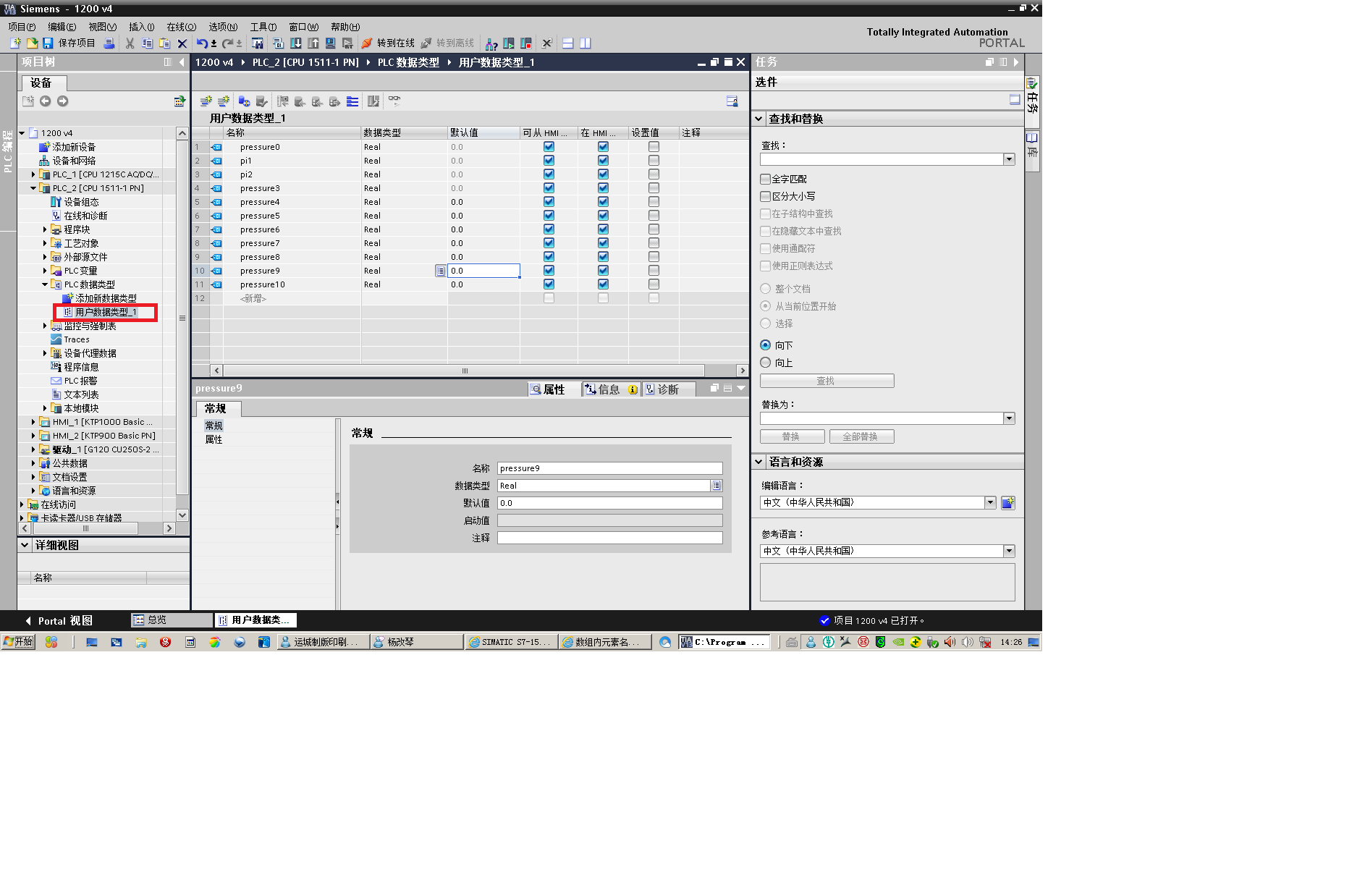
Task: Toggle HMI accessible checkbox for pressure0
Action: [x=549, y=147]
